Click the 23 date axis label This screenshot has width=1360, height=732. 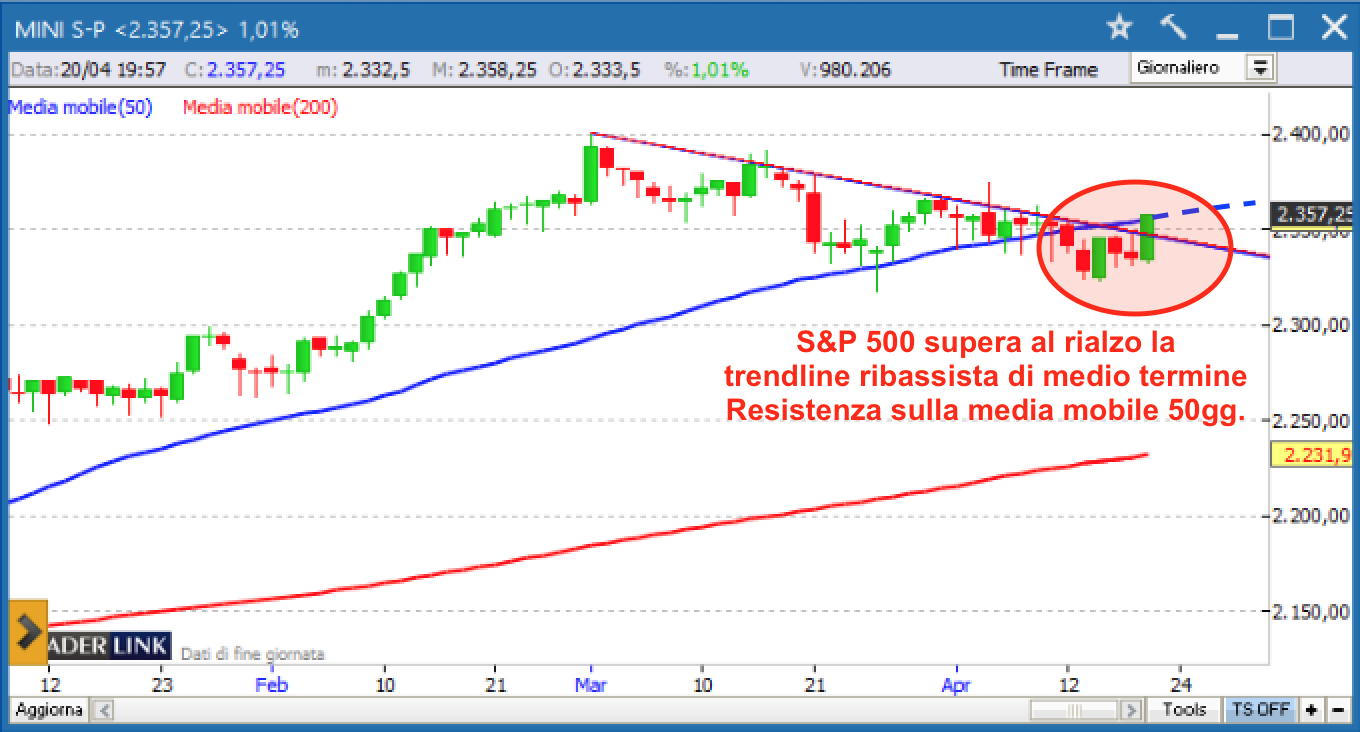click(163, 685)
